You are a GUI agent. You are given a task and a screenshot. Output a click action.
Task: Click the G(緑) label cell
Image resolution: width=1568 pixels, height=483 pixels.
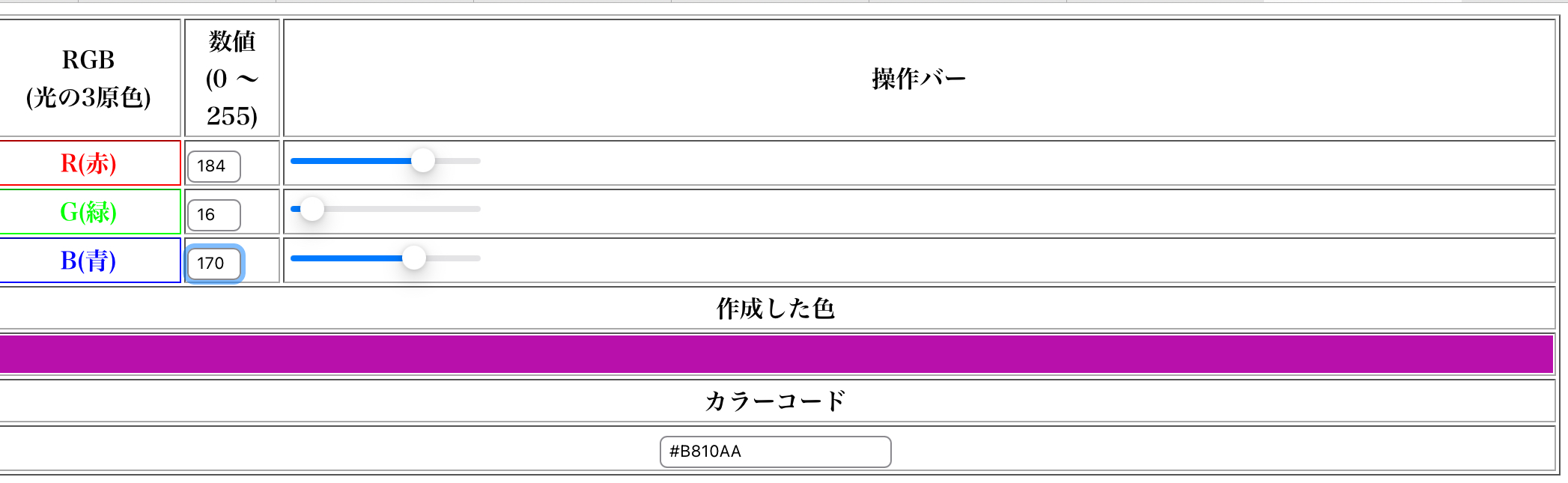pyautogui.click(x=89, y=212)
